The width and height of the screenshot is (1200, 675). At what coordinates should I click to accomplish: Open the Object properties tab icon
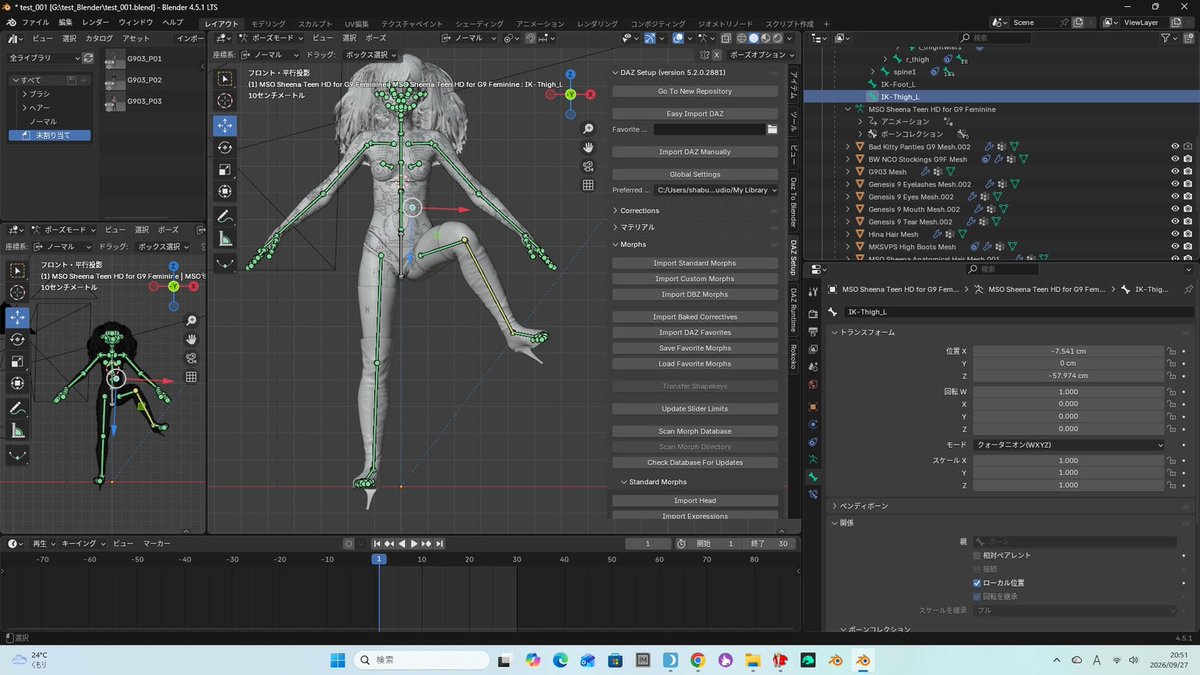[x=813, y=407]
